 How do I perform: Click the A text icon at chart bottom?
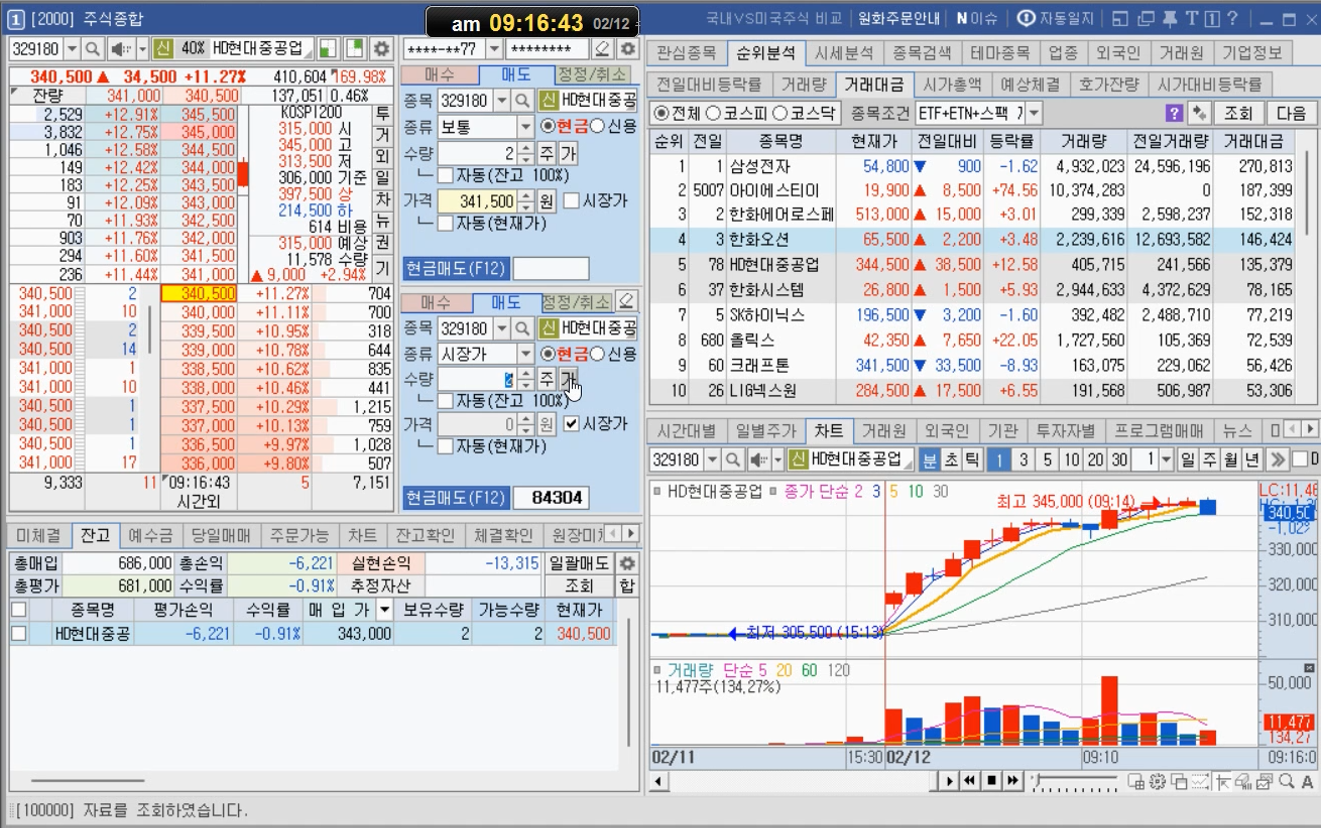pos(1307,781)
